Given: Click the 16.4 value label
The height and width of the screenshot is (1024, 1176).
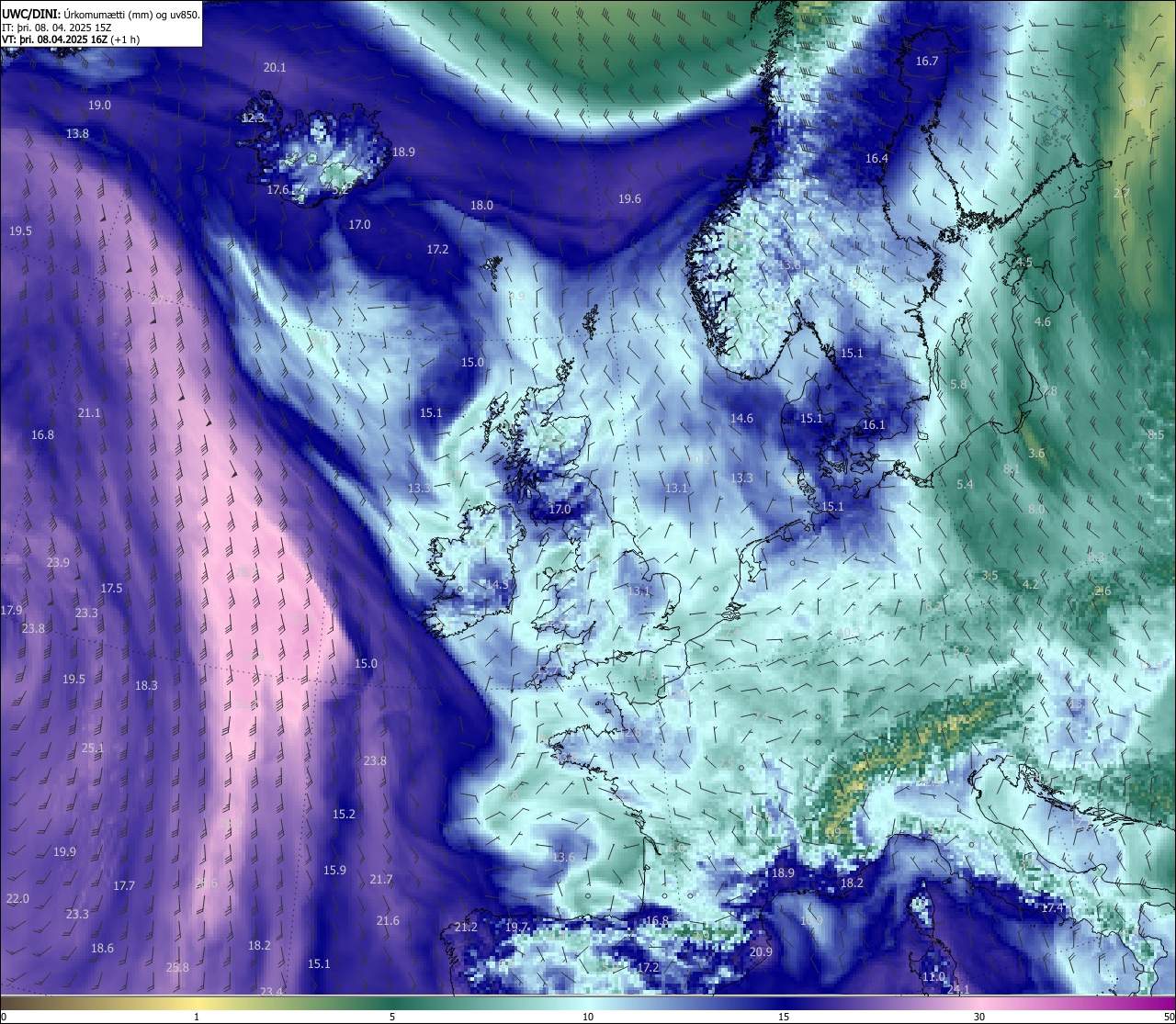Looking at the screenshot, I should [876, 159].
